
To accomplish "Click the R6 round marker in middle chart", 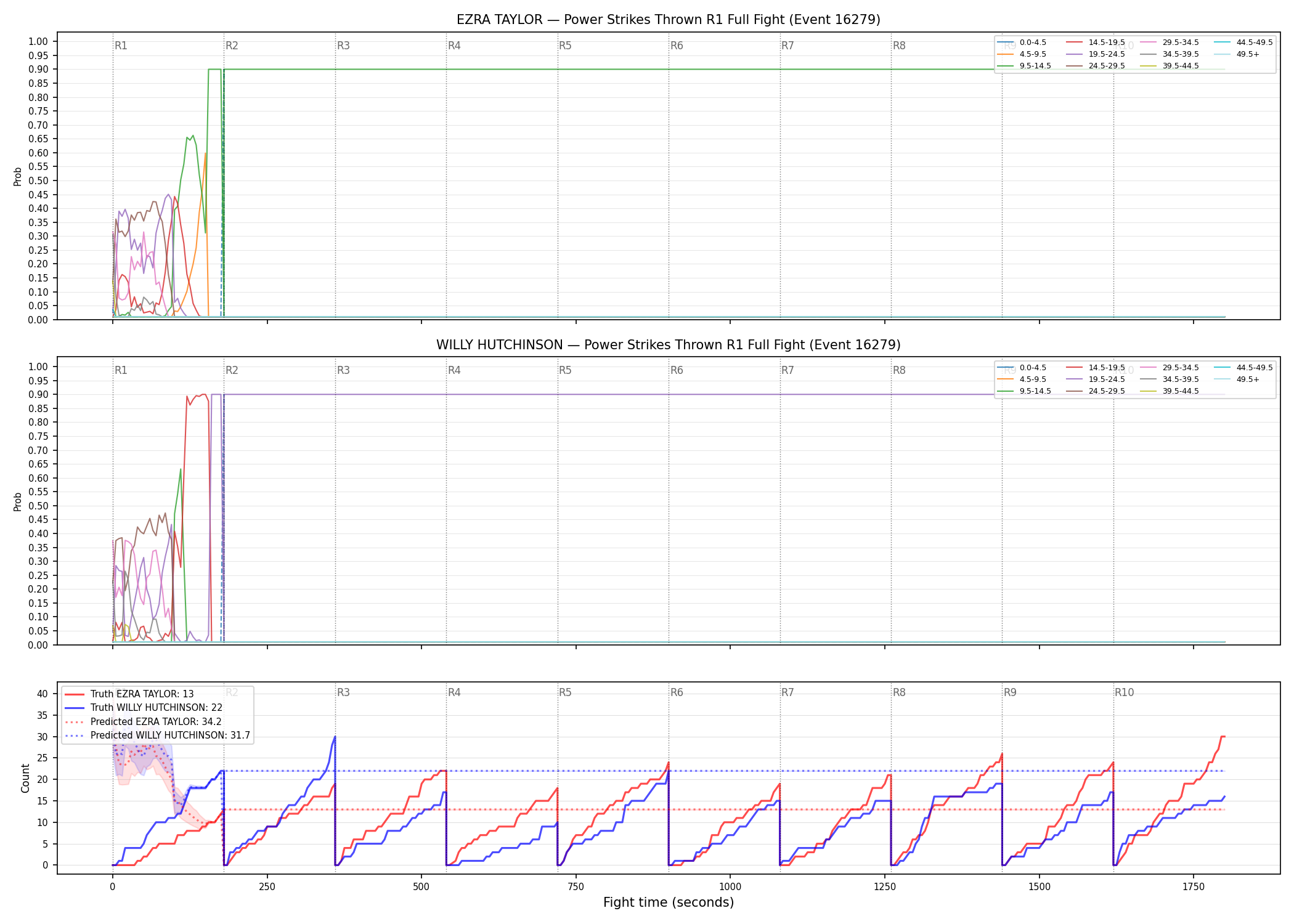I will 677,370.
